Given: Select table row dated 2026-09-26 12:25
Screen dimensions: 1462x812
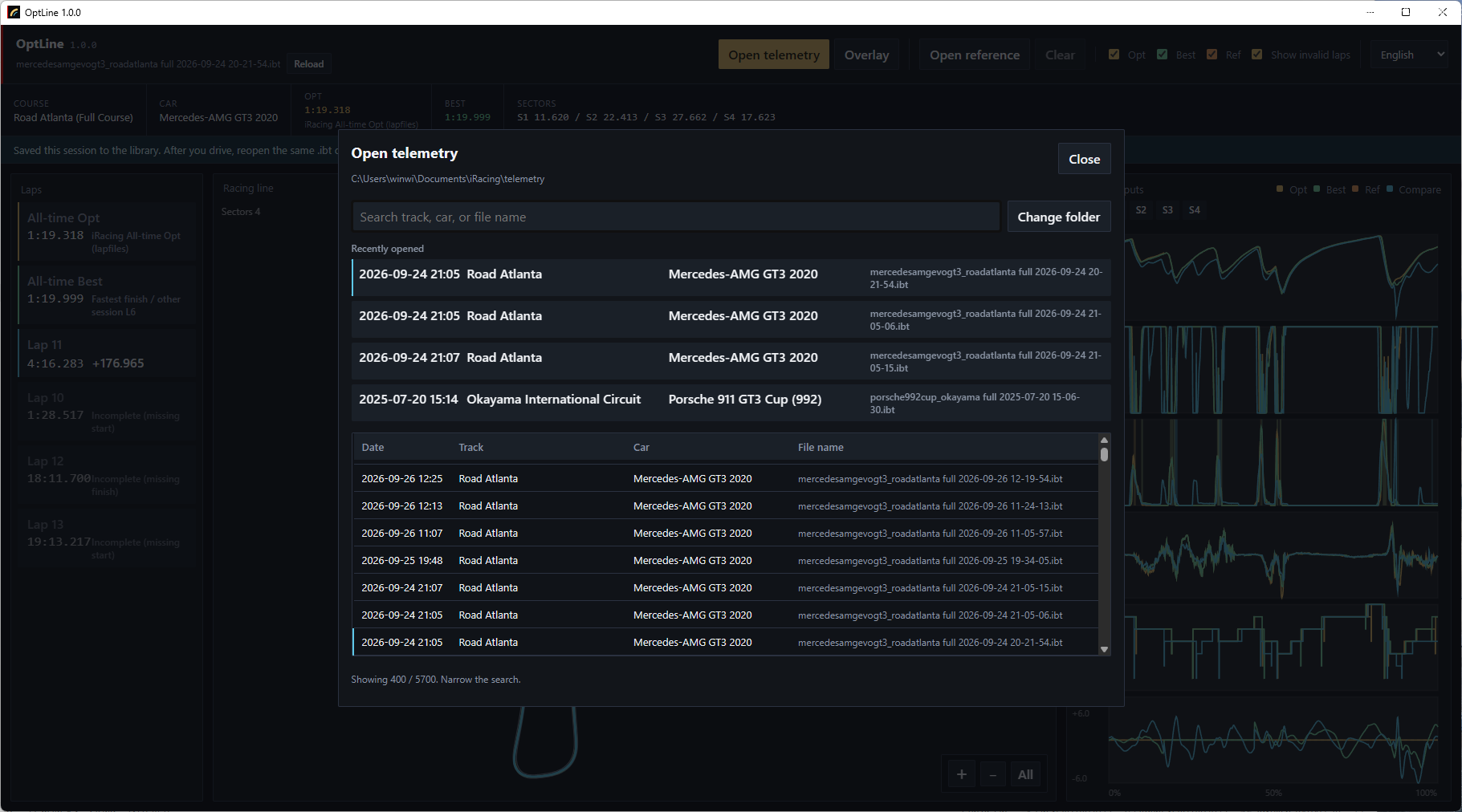Looking at the screenshot, I should point(726,478).
